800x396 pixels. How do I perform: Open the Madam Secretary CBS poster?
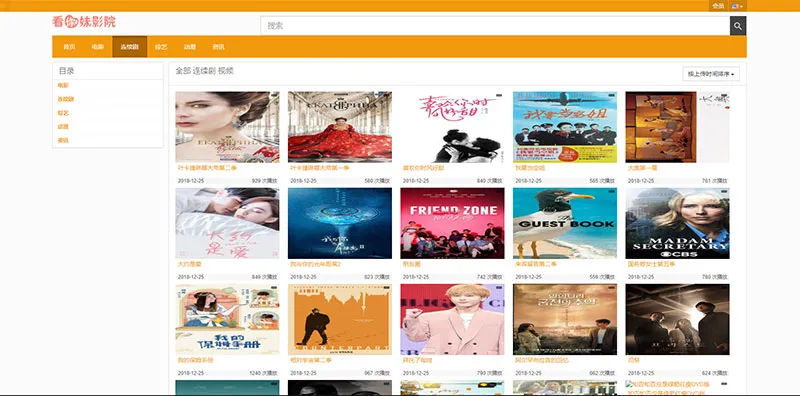click(x=678, y=223)
